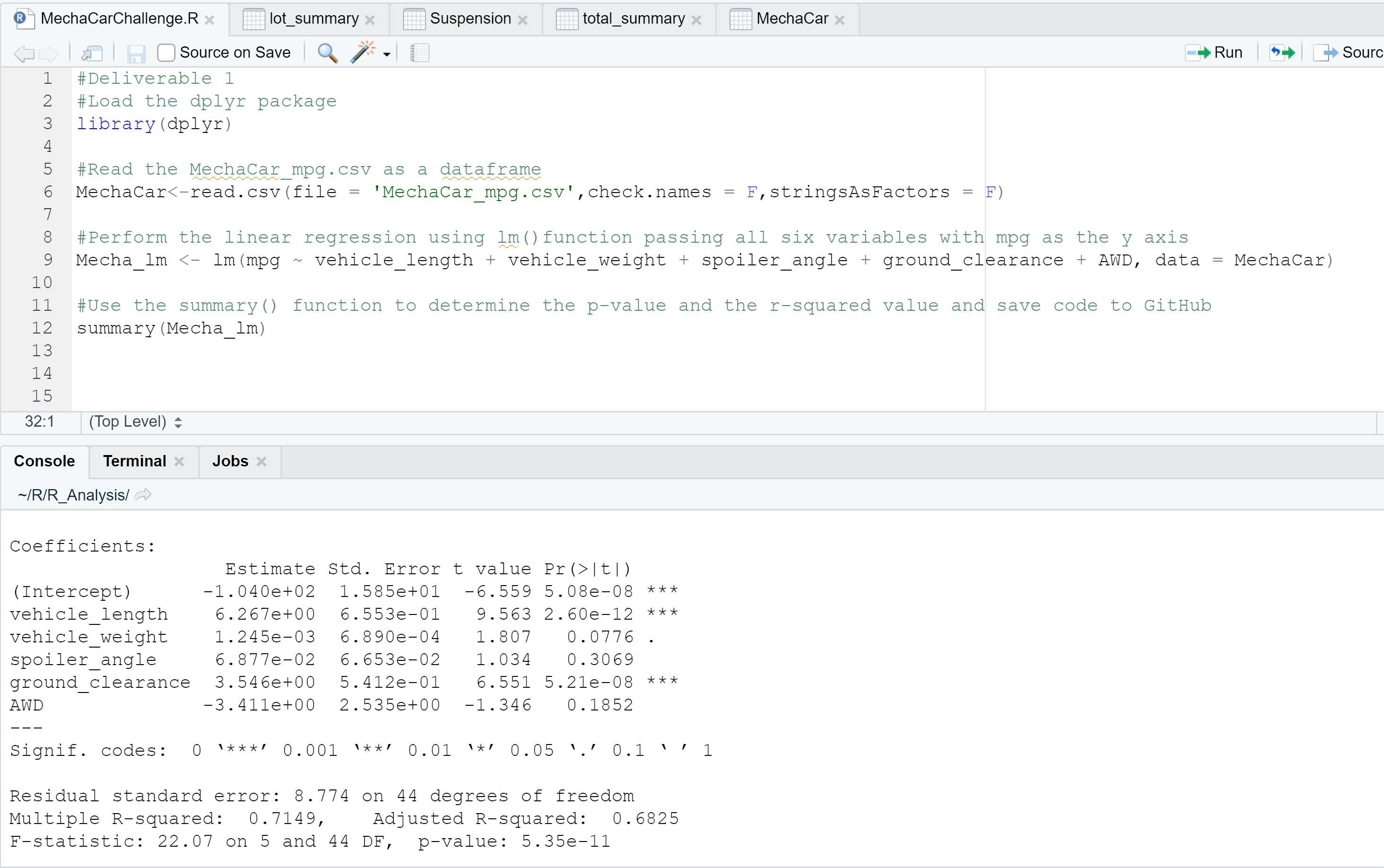Image resolution: width=1384 pixels, height=868 pixels.
Task: Click the table icon on Suspension tab
Action: [414, 19]
